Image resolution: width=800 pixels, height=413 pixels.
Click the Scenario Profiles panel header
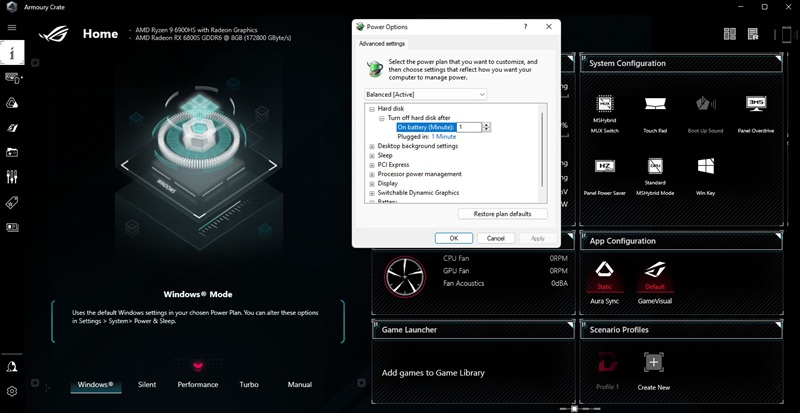(681, 330)
